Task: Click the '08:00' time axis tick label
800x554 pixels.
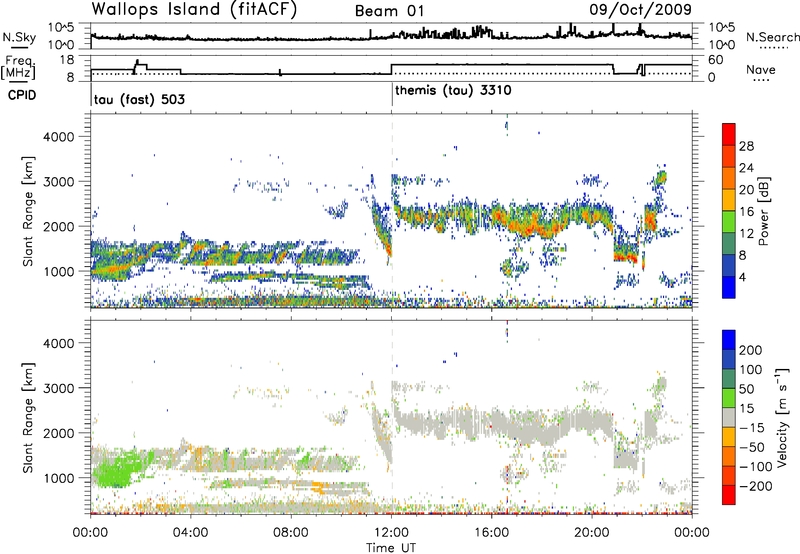Action: [x=291, y=533]
